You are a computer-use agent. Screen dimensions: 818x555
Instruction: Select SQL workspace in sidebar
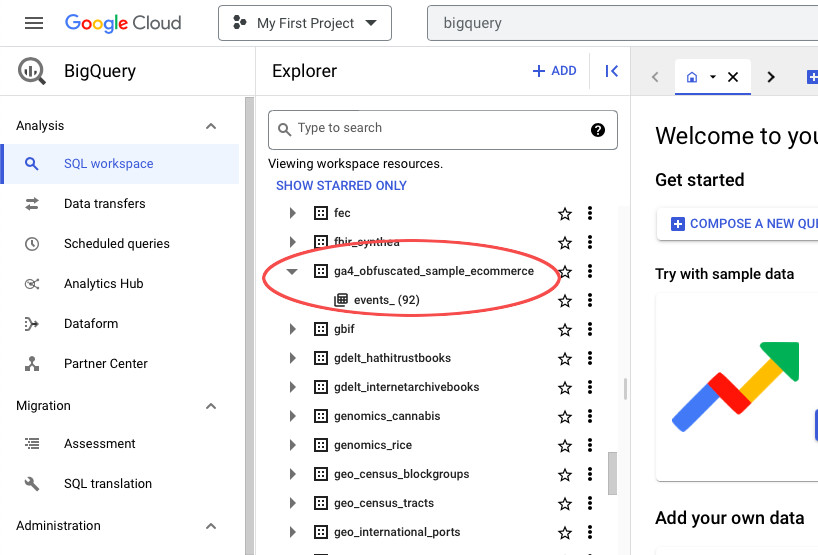(x=121, y=164)
